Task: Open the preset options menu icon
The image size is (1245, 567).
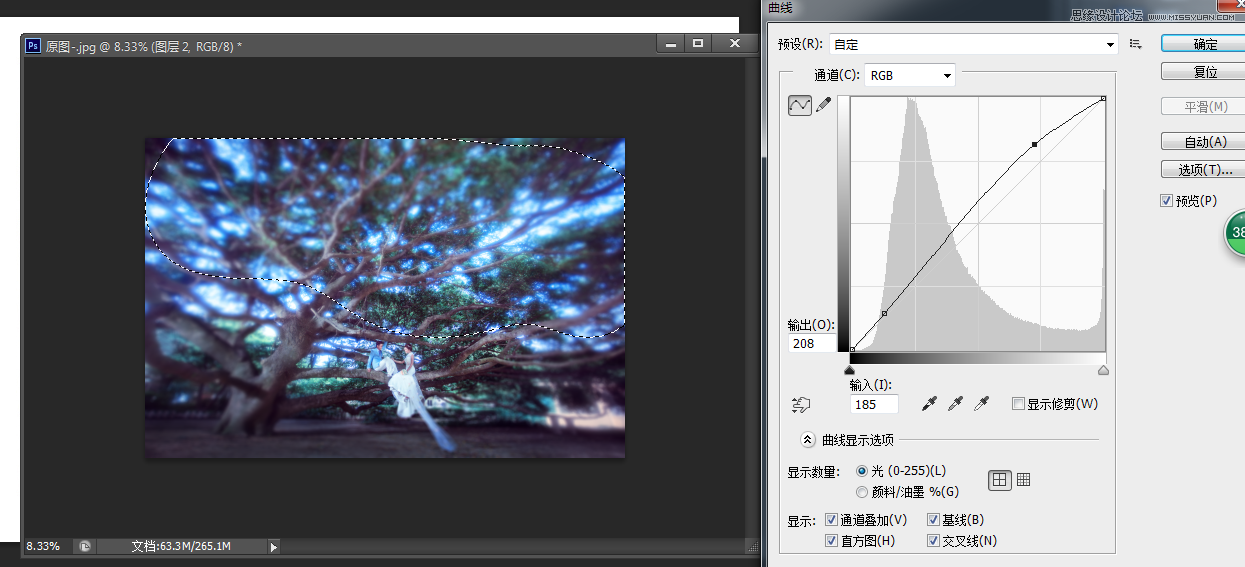Action: click(x=1135, y=44)
